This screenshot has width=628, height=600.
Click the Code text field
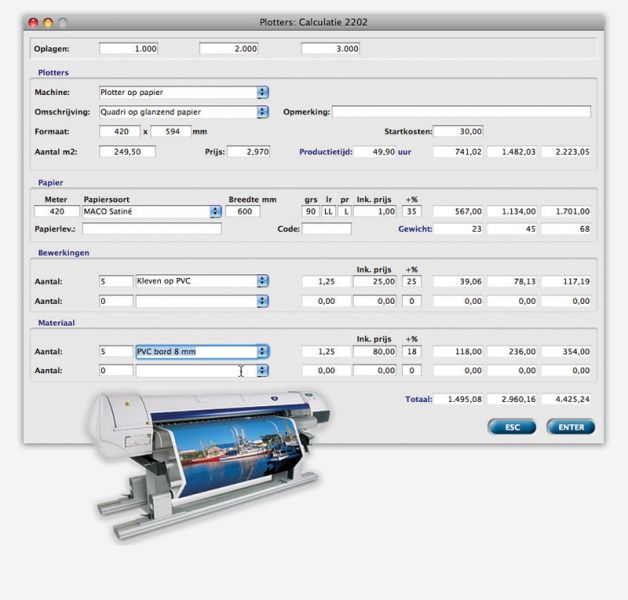pyautogui.click(x=327, y=229)
